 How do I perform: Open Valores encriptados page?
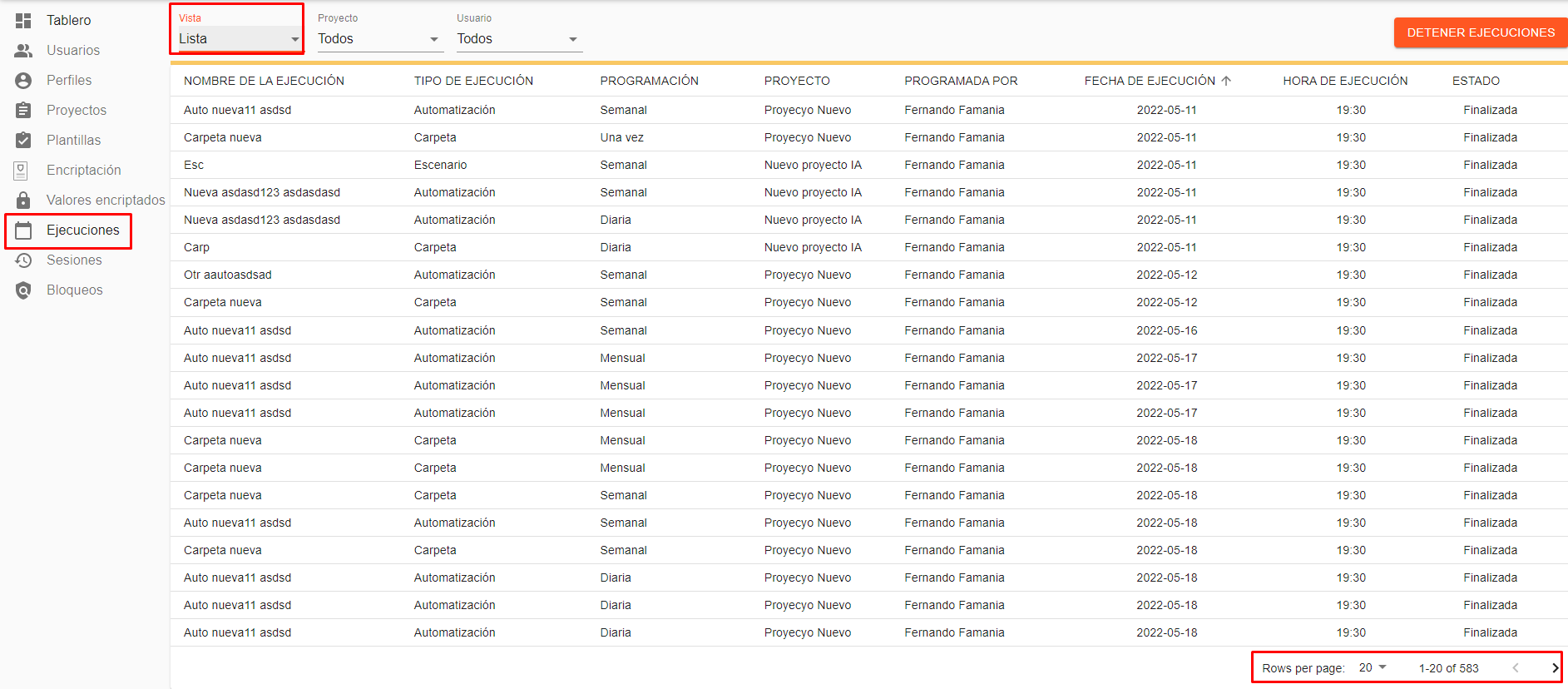[106, 200]
